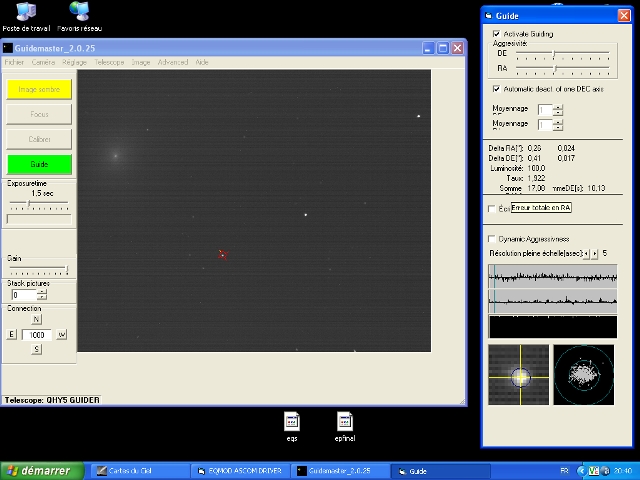Click the upper guiding error graph
Viewport: 640px width, 480px height.
553,277
